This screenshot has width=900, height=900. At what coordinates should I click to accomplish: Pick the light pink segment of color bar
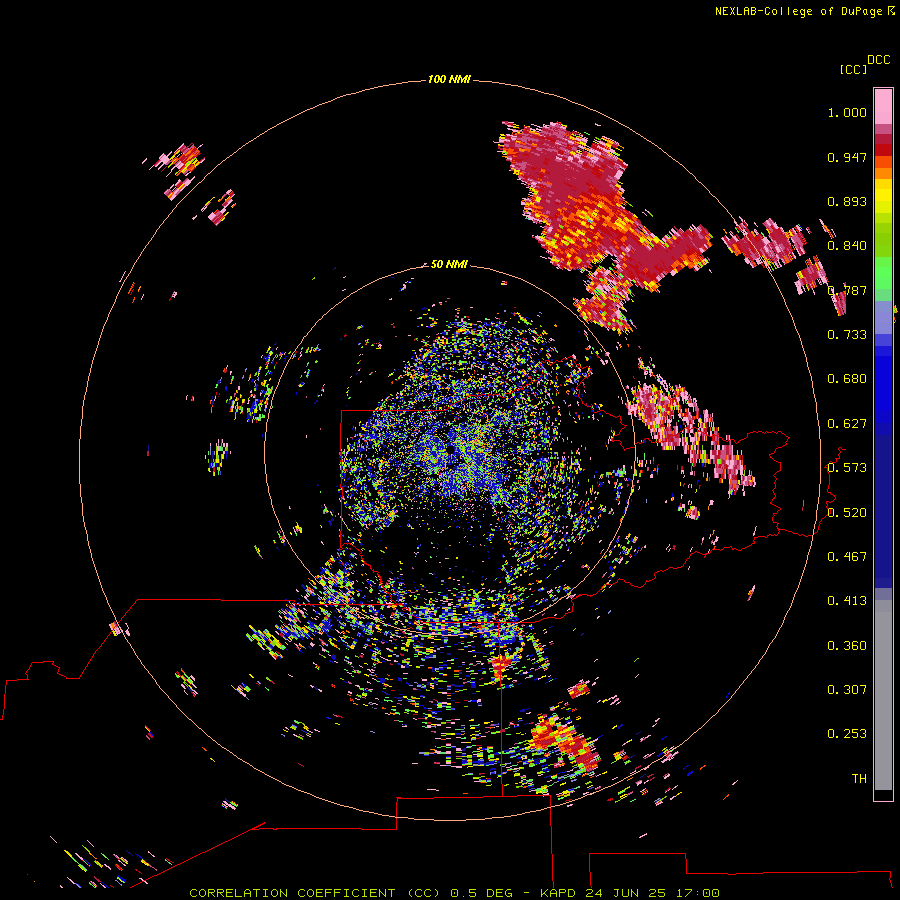coord(883,107)
